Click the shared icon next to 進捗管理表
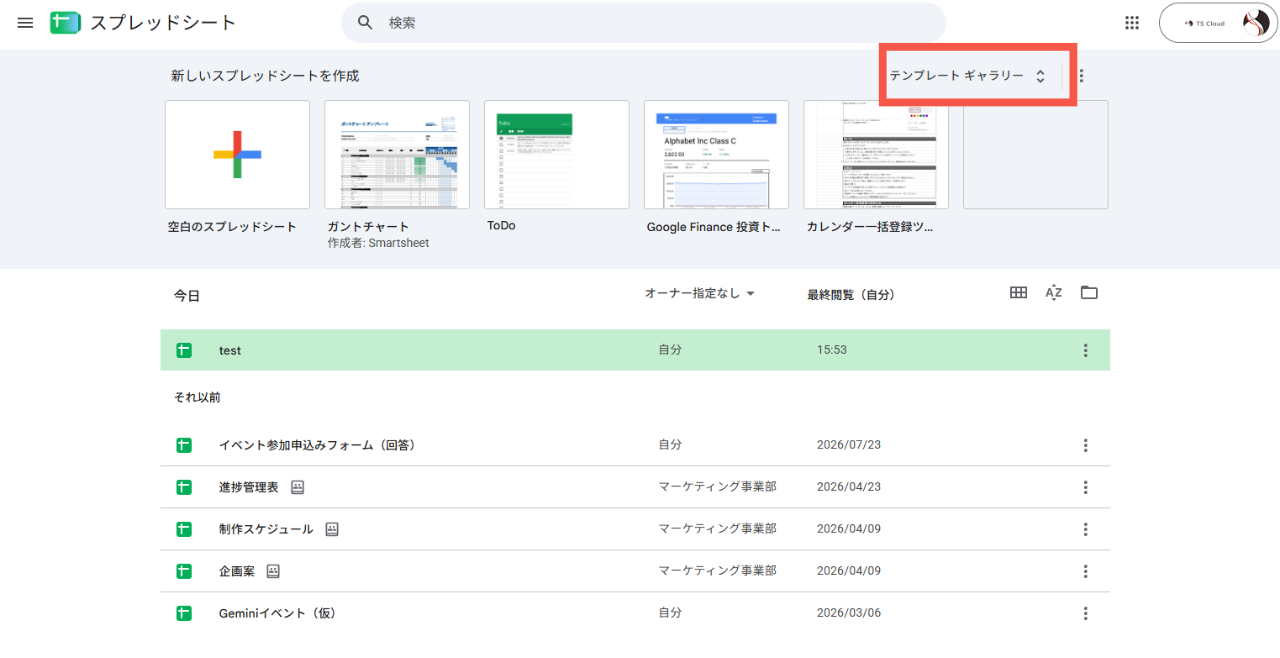Viewport: 1280px width, 658px height. (297, 487)
